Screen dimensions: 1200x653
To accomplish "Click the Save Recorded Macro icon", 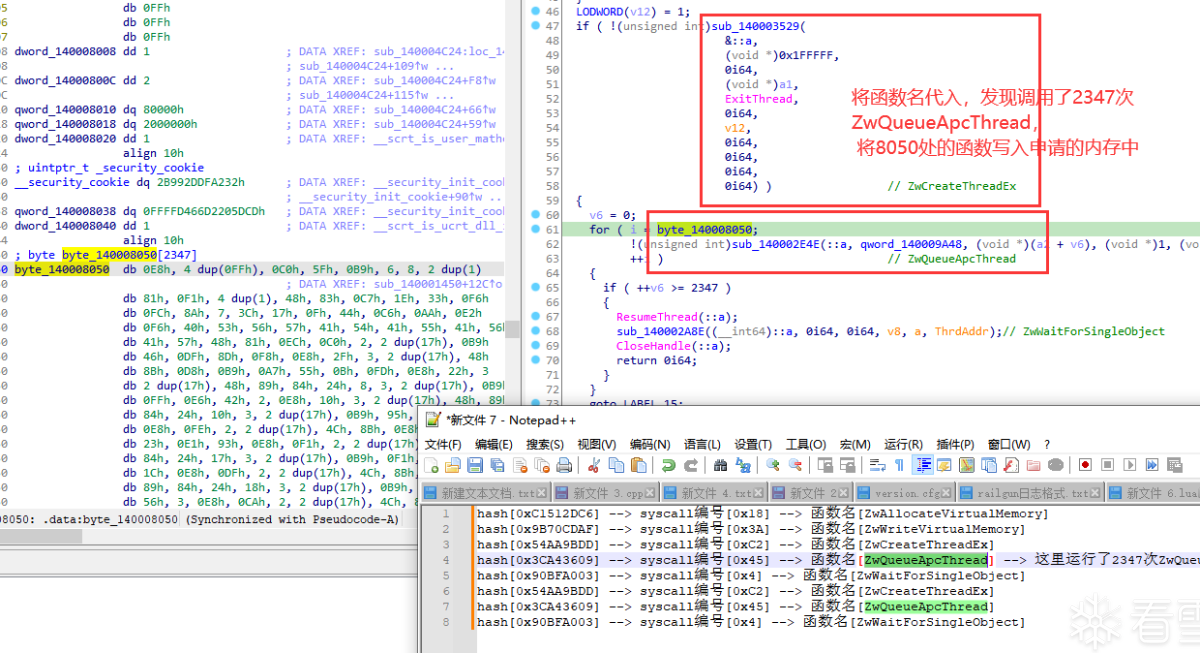I will coord(1174,464).
